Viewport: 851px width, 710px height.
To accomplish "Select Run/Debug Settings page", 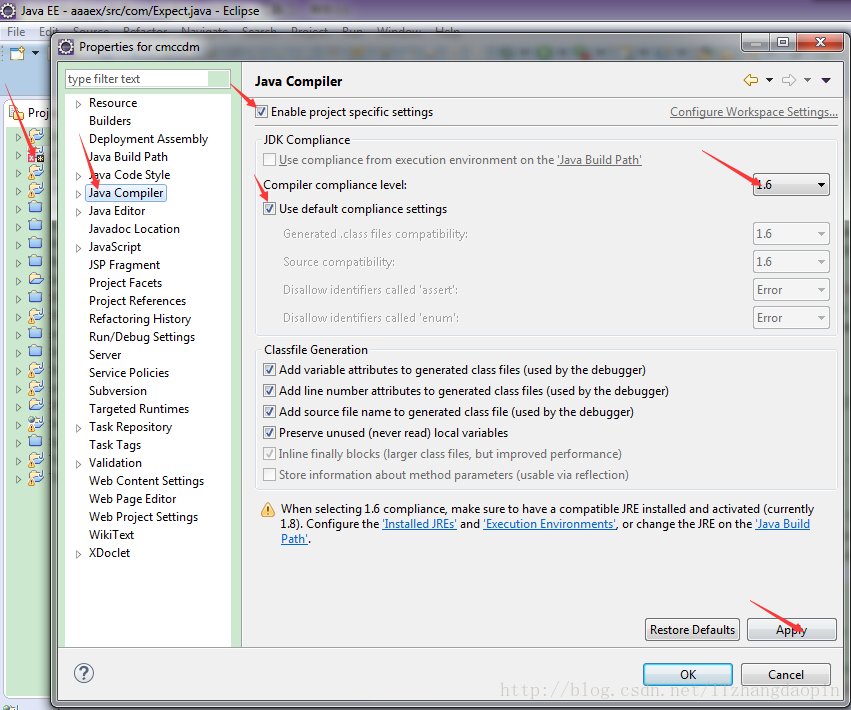I will (142, 337).
